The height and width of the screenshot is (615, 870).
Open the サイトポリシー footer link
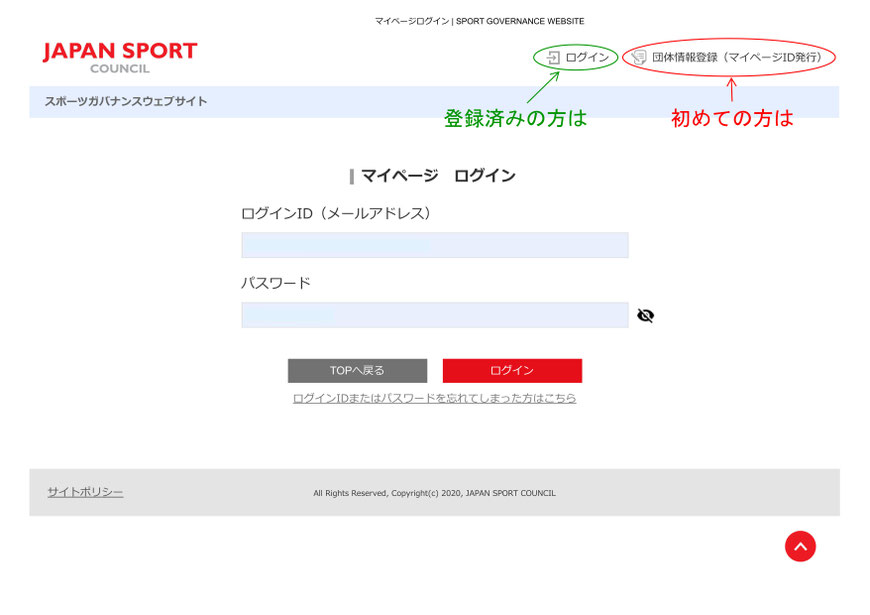[x=85, y=492]
